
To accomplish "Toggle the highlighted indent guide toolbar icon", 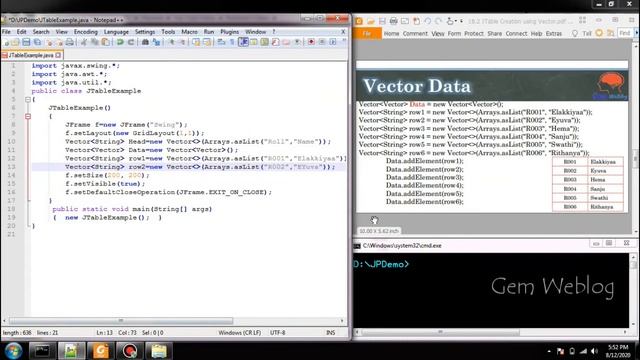I will (x=243, y=42).
